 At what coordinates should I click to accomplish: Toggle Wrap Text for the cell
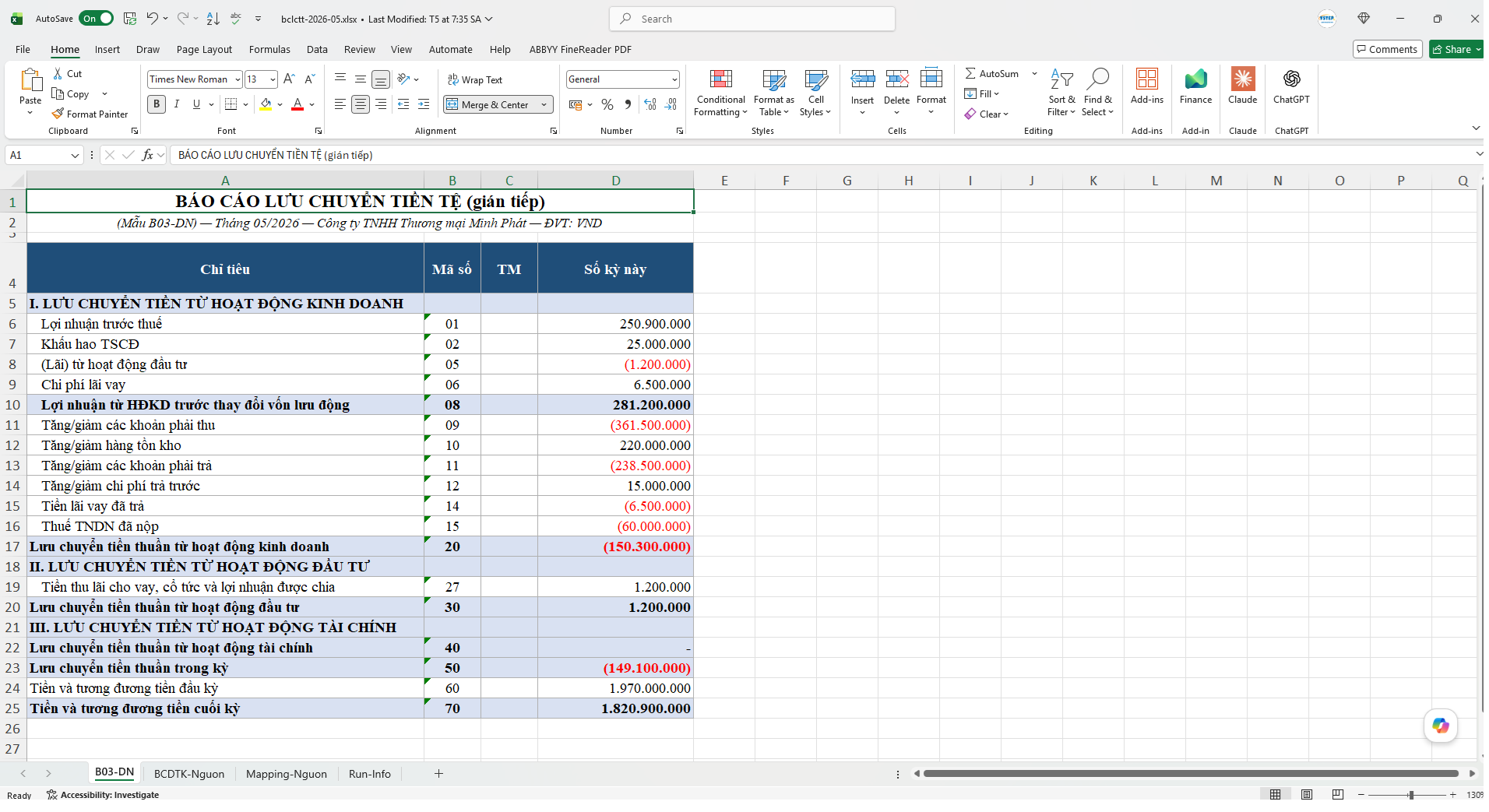click(x=475, y=79)
